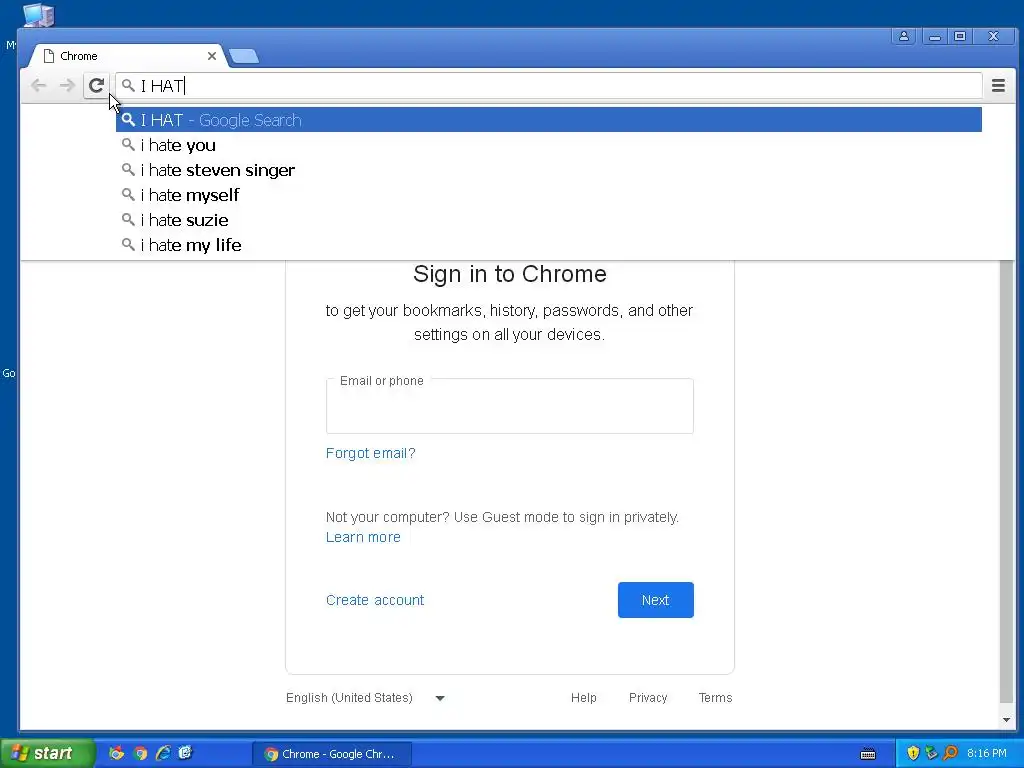Open the English (United States) language dropdown
1024x768 pixels.
tap(365, 698)
